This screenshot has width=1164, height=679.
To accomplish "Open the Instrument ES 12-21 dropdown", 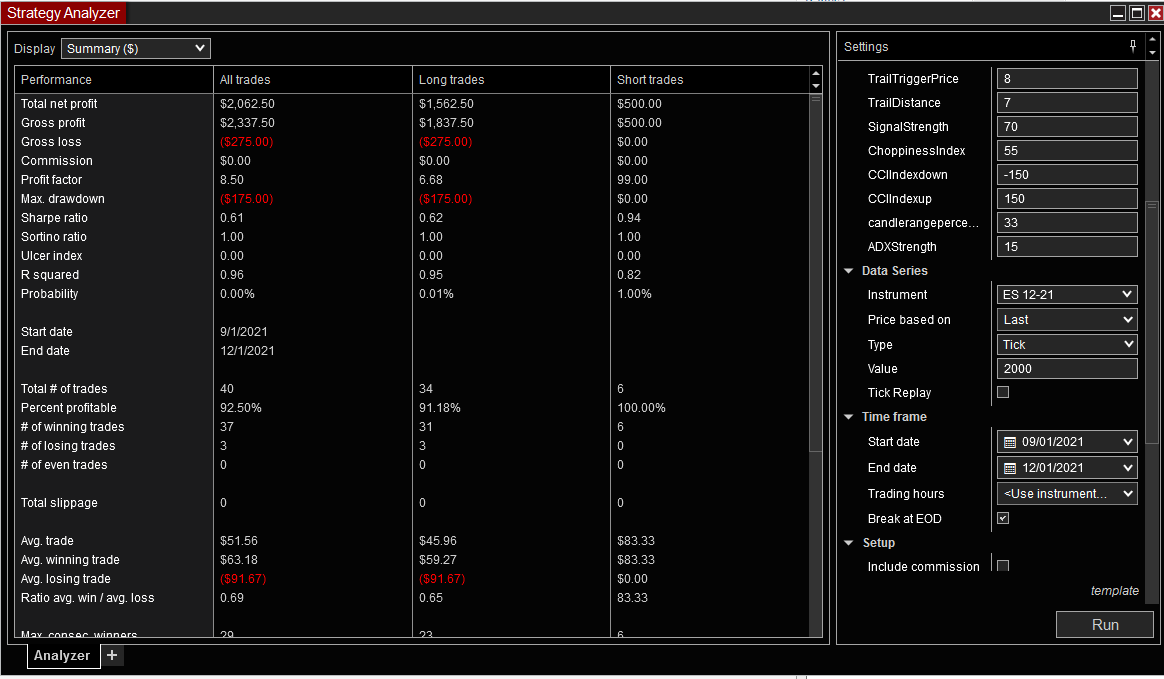I will point(1067,295).
